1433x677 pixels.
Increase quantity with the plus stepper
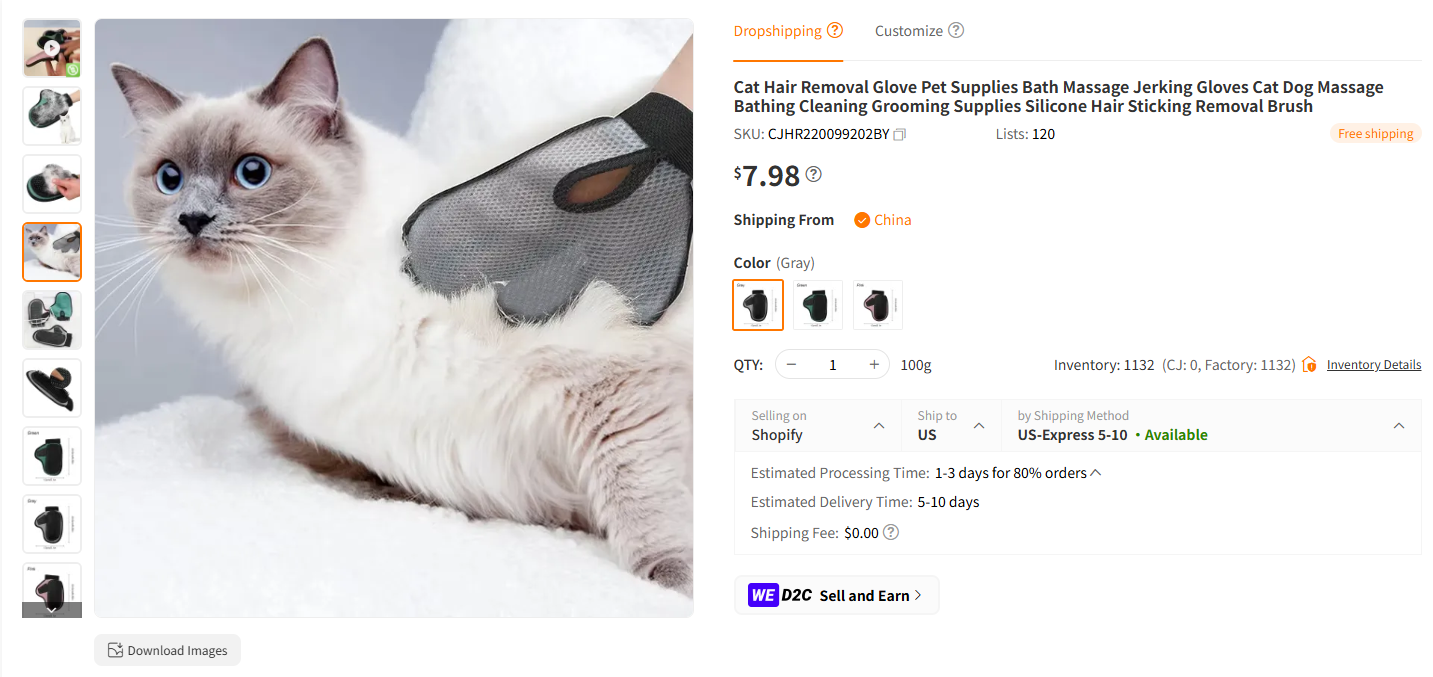(873, 364)
